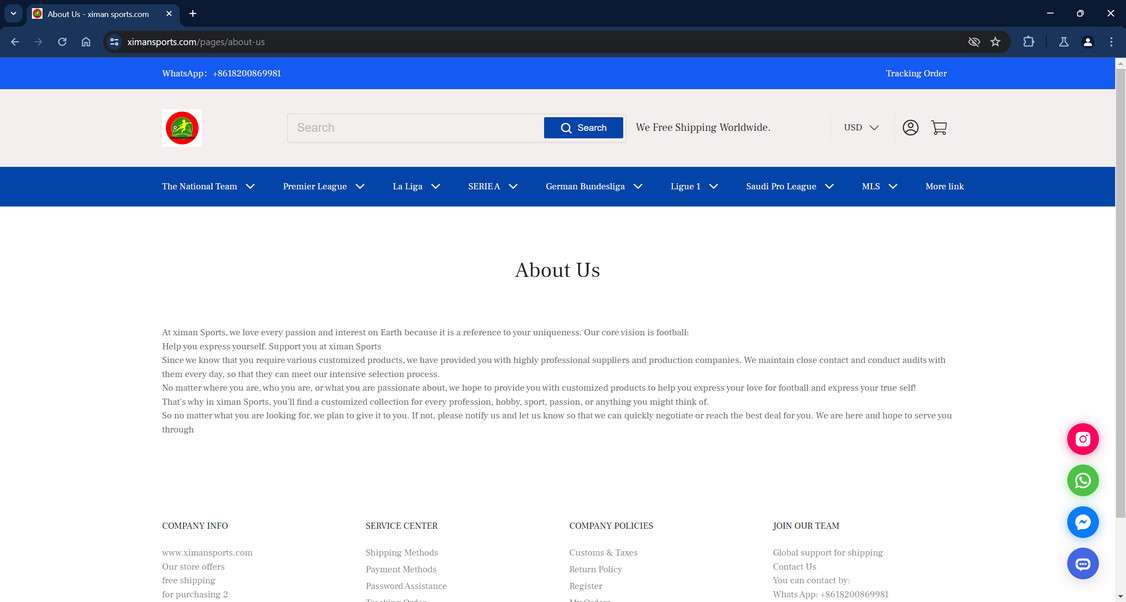Open the WhatsApp floating chat button
This screenshot has height=602, width=1126.
[1082, 481]
